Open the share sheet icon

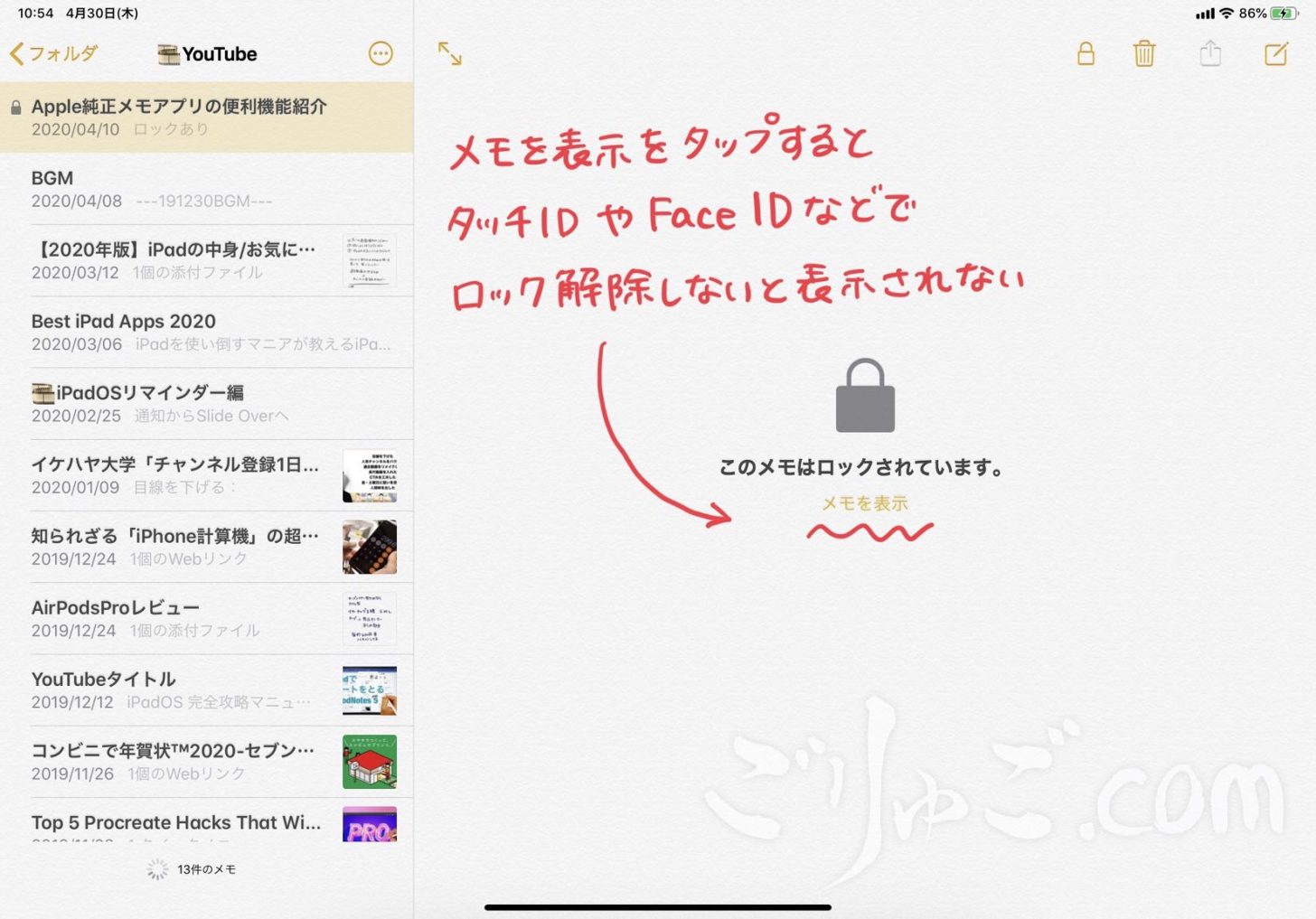1210,54
